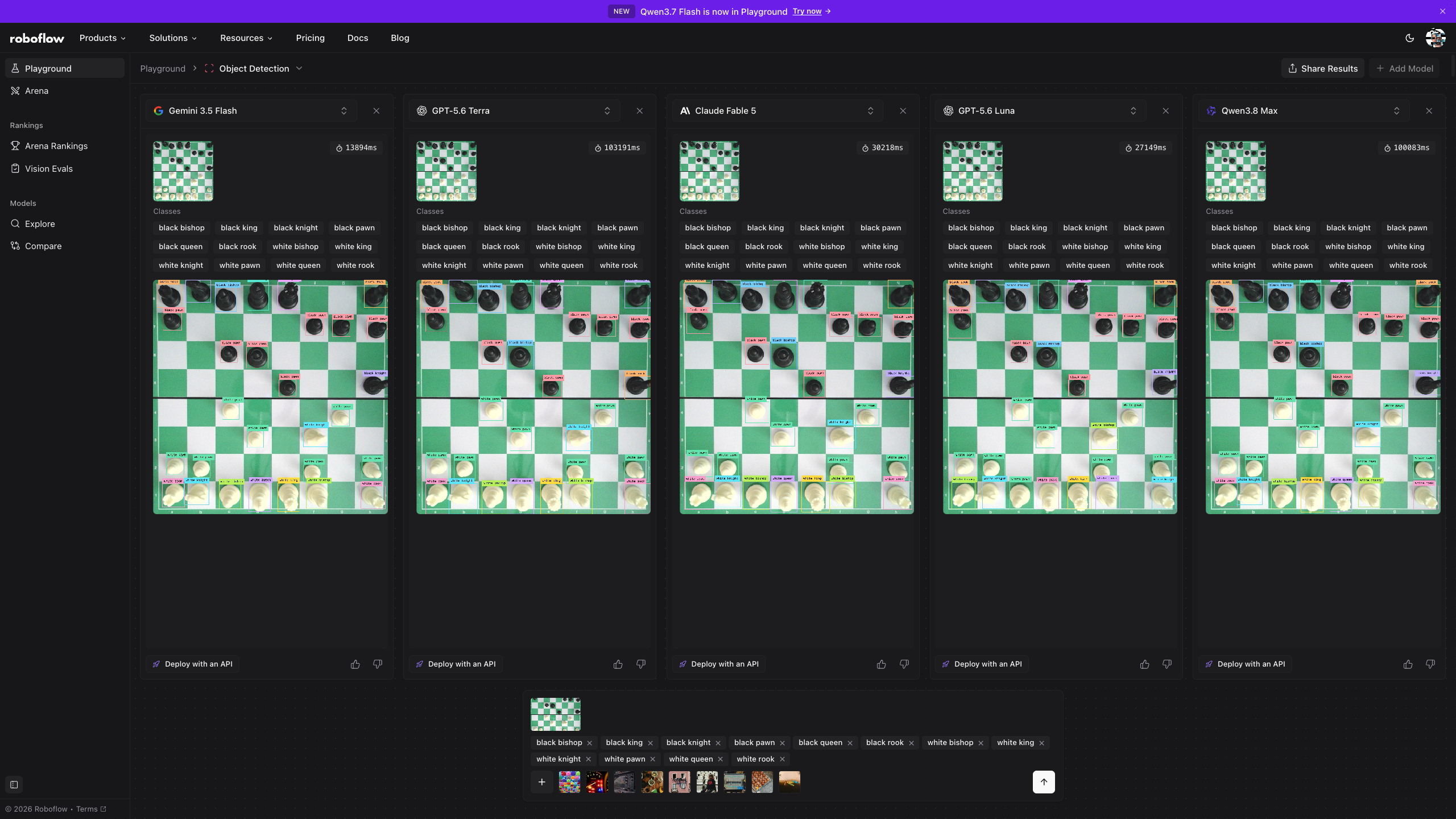Thumbs up the Claude Fable 5 result
Viewport: 1456px width, 819px height.
[882, 664]
